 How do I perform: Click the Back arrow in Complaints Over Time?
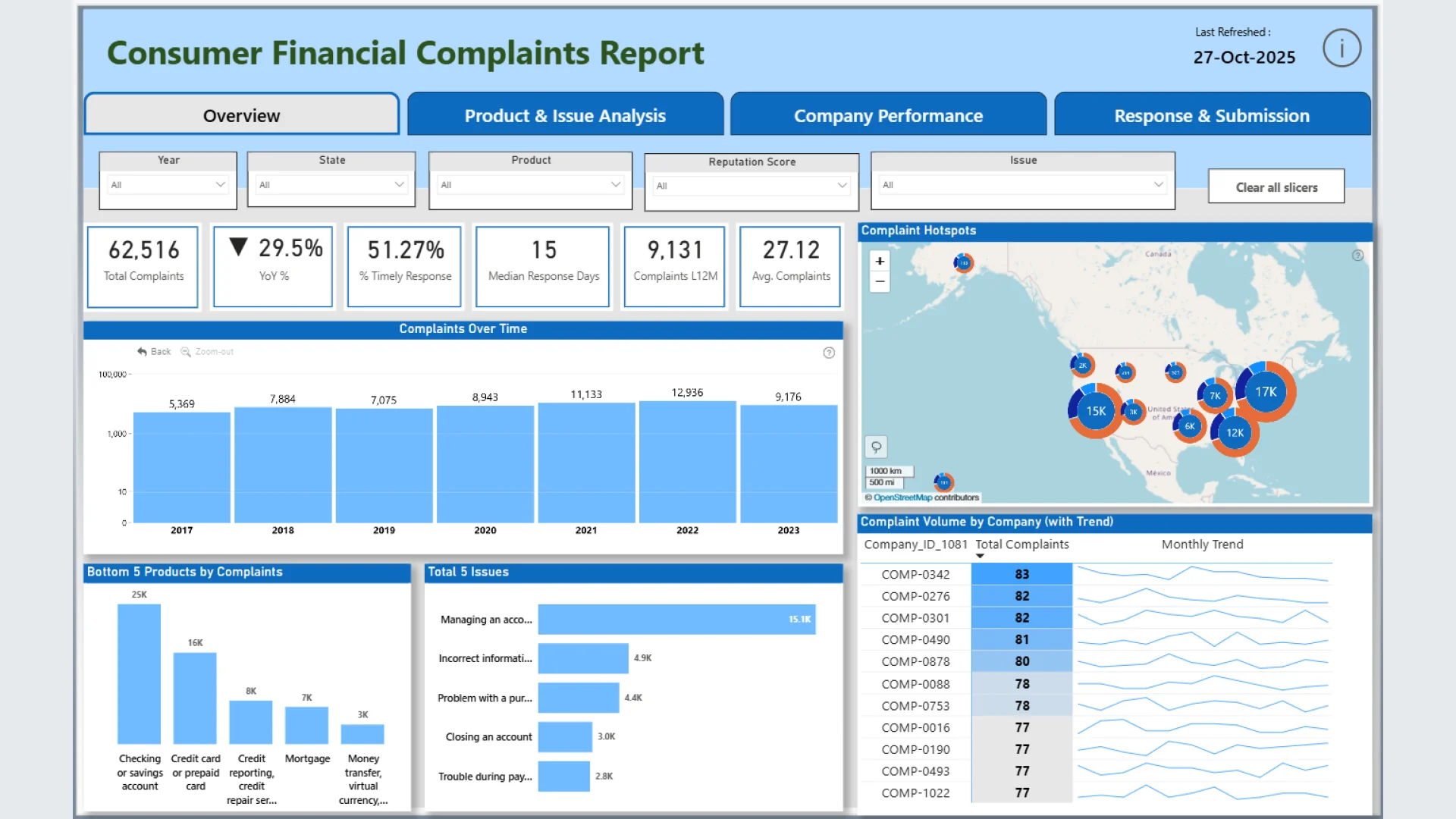[x=143, y=352]
